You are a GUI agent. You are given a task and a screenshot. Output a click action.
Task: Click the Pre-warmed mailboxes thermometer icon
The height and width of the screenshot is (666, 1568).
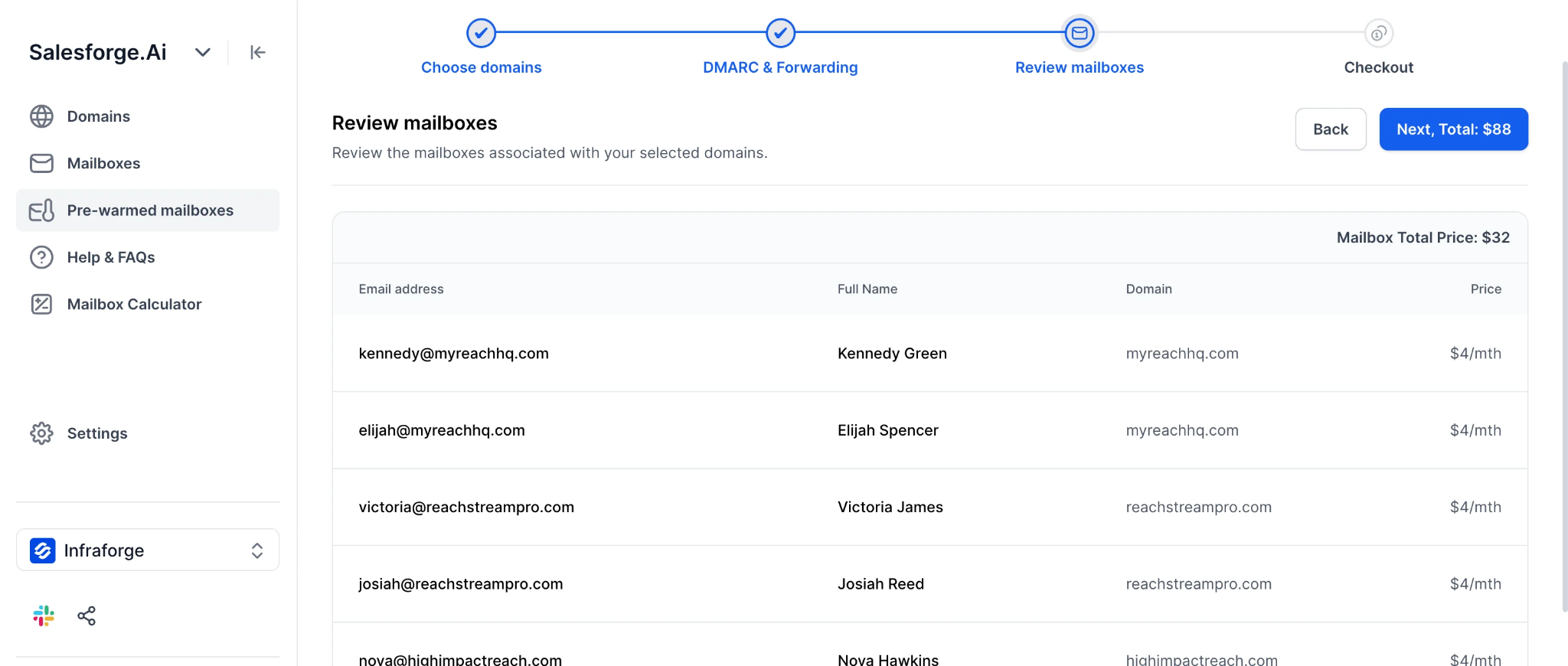[x=41, y=211]
